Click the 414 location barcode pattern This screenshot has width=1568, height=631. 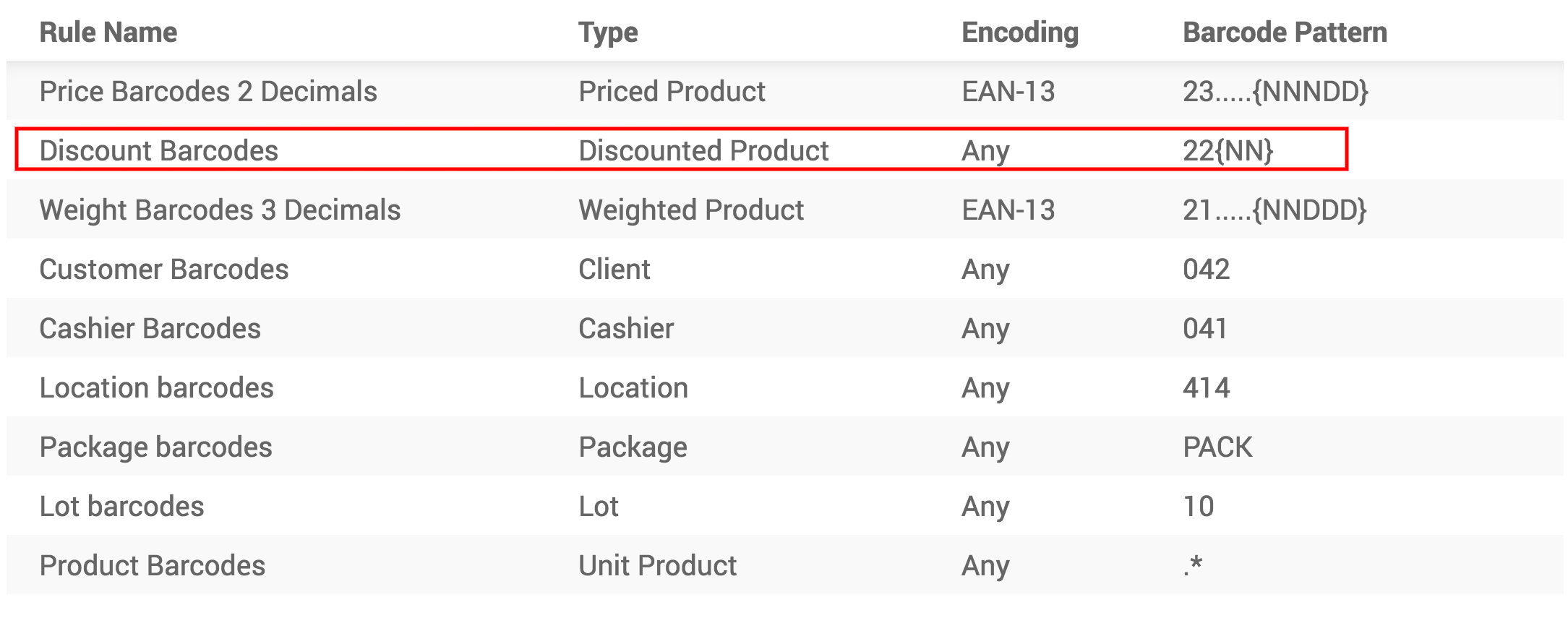(1206, 388)
